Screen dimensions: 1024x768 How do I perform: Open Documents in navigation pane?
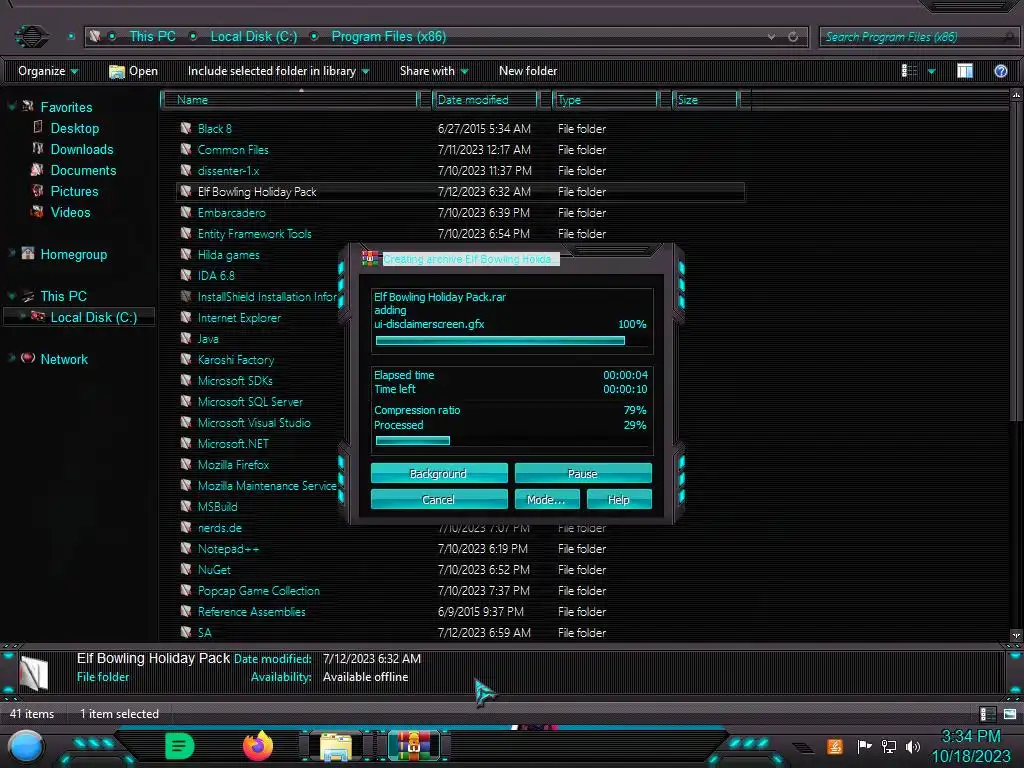[83, 170]
